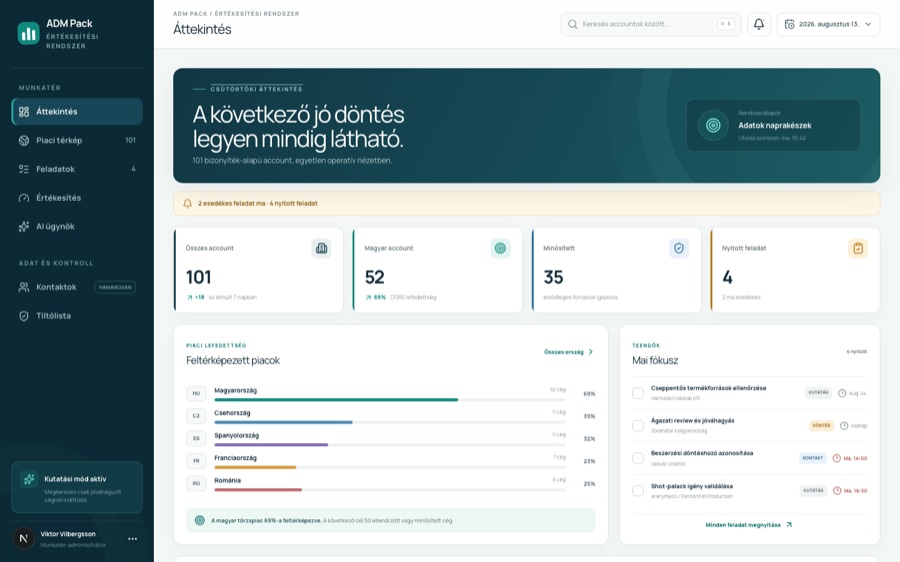Click the calendar icon in date picker
The image size is (900, 562).
coord(790,24)
